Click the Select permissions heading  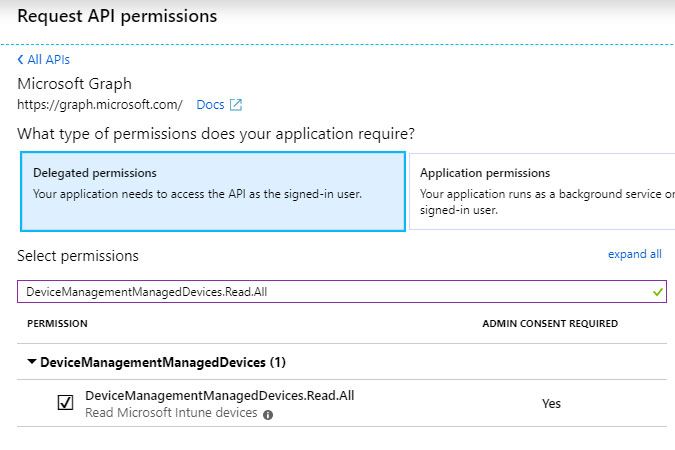(78, 256)
